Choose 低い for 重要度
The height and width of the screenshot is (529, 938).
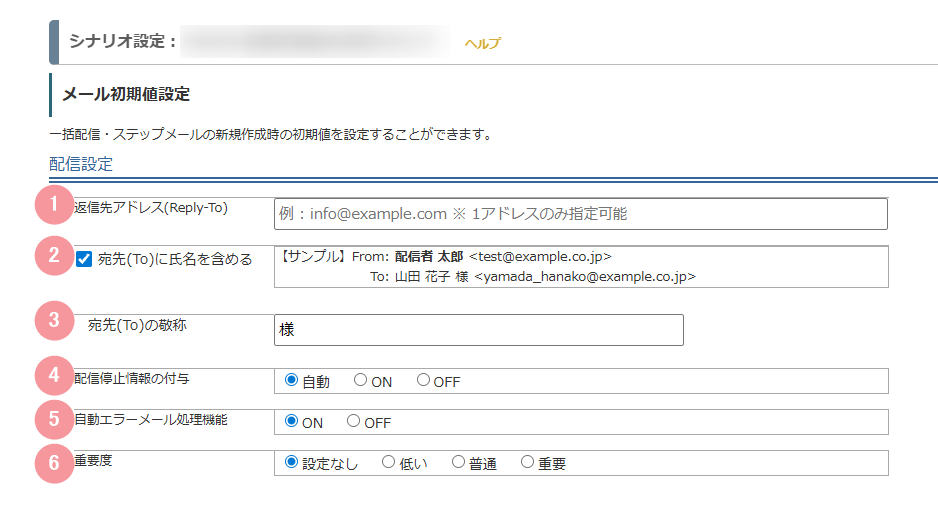click(x=389, y=462)
